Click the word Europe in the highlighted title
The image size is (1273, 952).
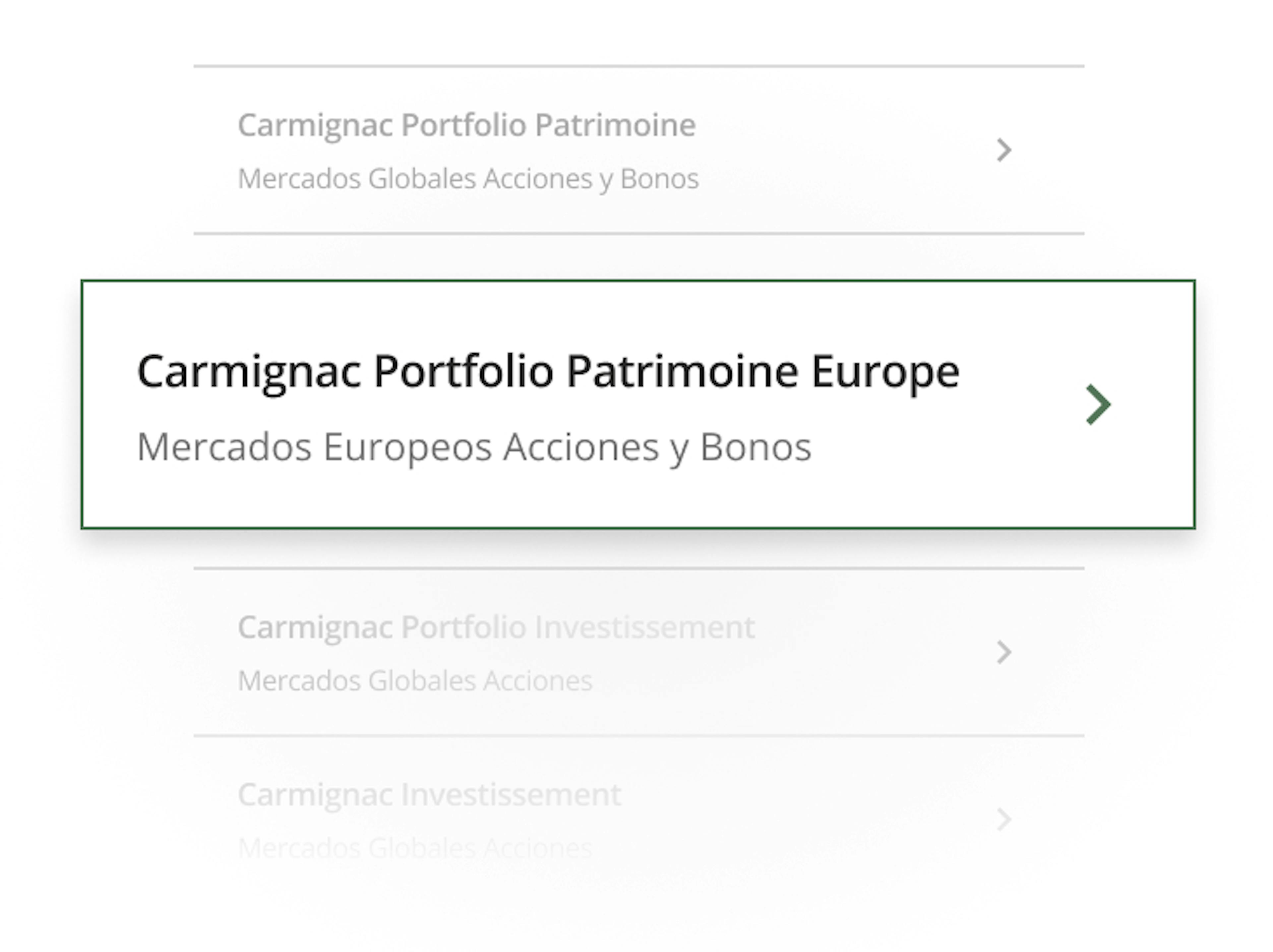click(884, 372)
